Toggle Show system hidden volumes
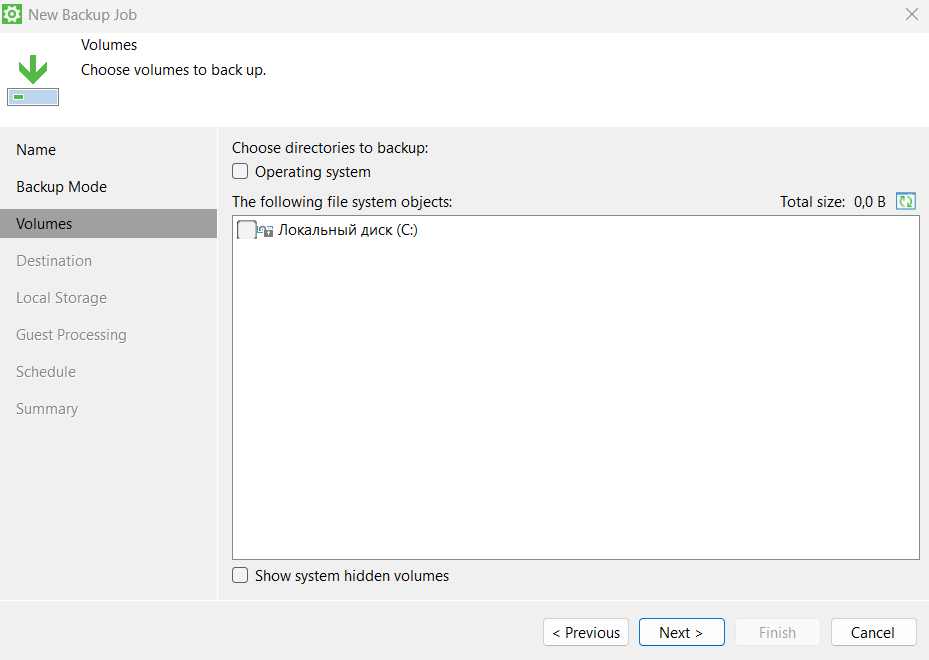The height and width of the screenshot is (660, 929). [240, 576]
